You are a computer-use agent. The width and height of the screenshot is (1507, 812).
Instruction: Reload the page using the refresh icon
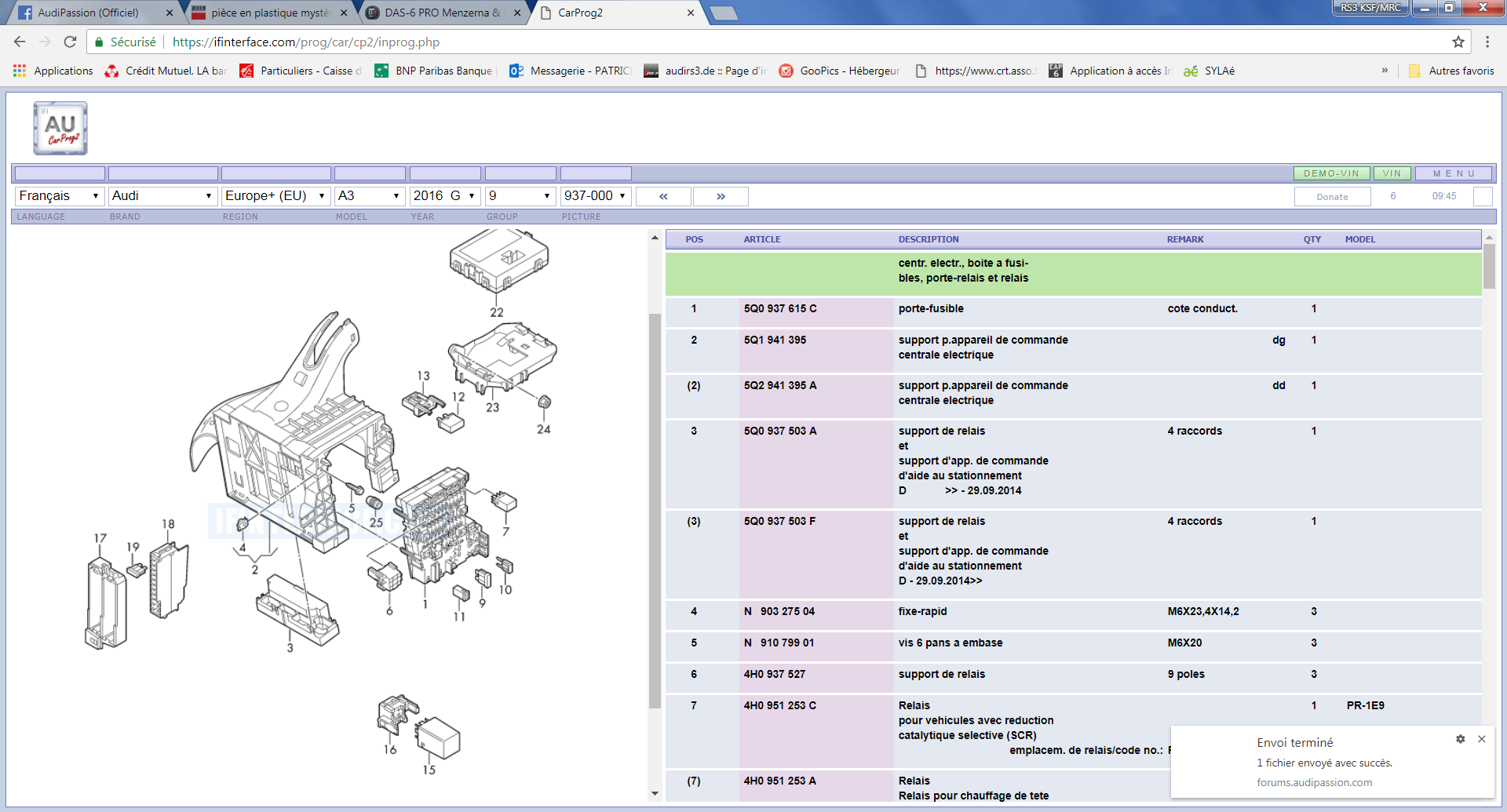point(70,42)
